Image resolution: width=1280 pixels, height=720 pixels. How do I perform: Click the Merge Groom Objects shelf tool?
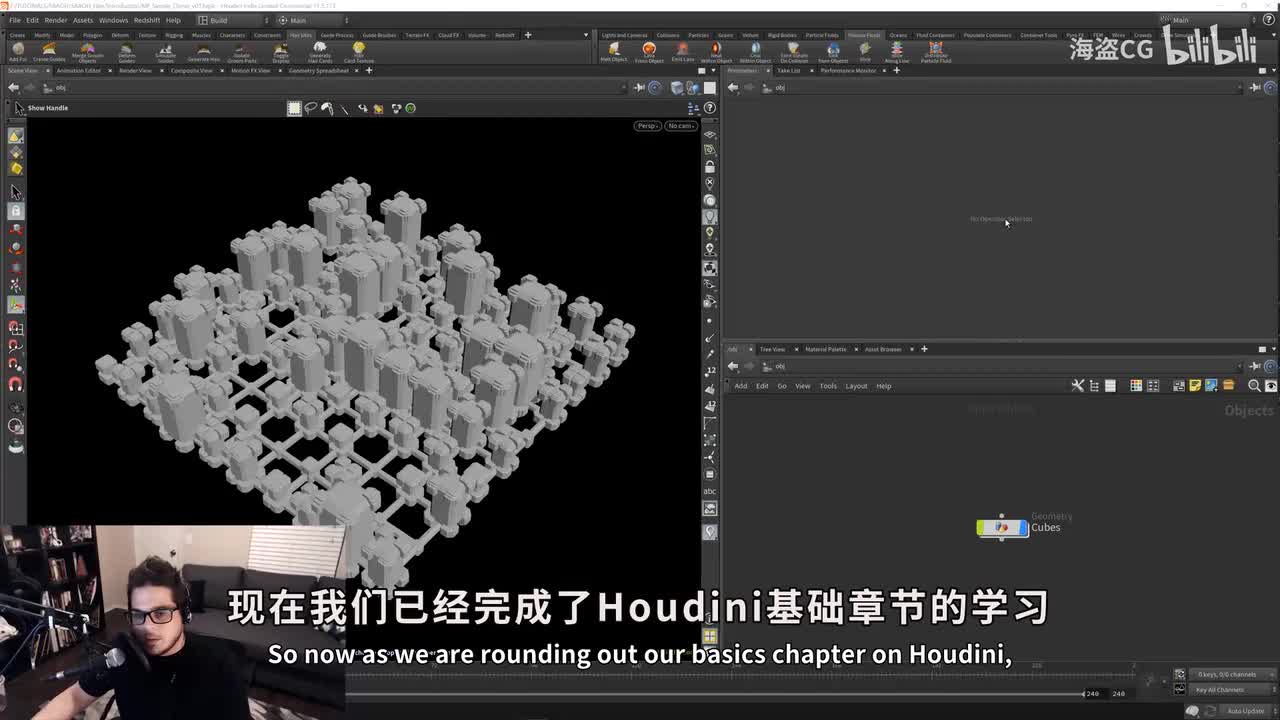tap(87, 52)
